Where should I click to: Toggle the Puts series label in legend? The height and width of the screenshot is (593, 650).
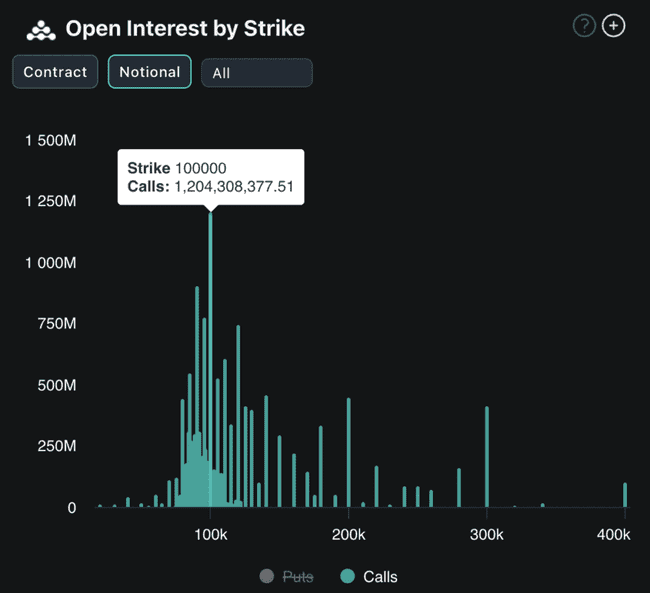(297, 576)
